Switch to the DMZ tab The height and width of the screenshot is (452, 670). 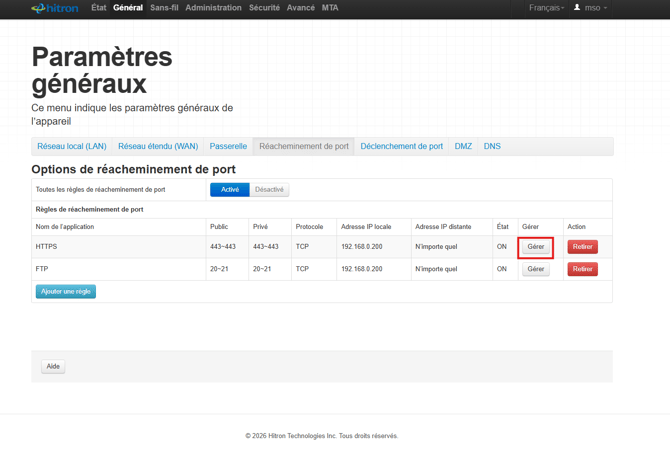[463, 146]
